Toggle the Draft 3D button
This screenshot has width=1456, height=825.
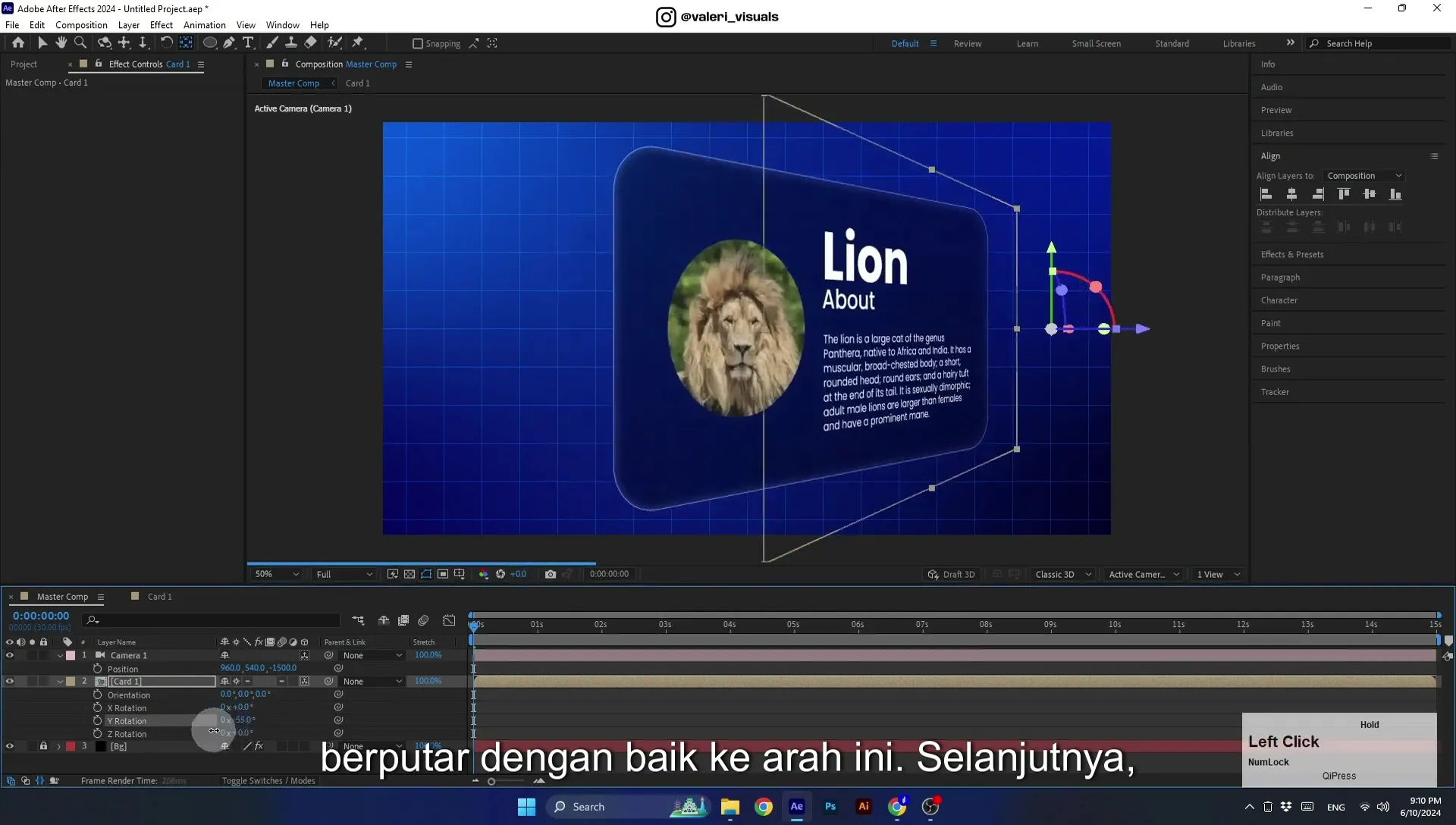952,574
